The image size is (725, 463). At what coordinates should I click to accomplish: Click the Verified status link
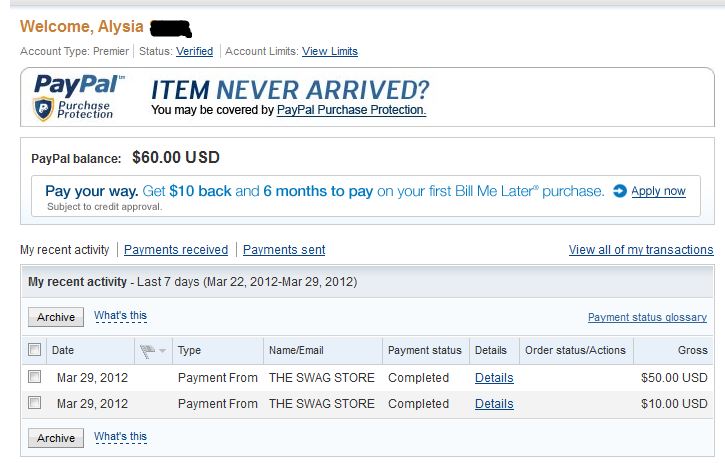194,51
